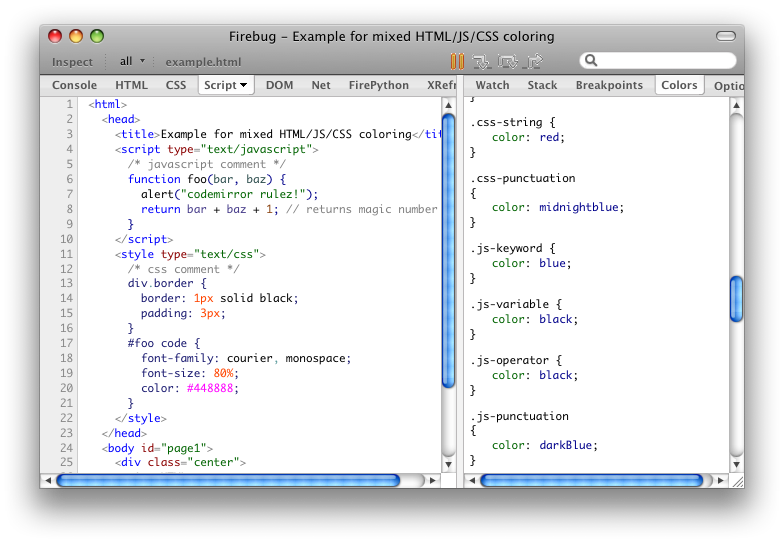Click the script pane vertical scrollbar thumb
The image size is (784, 543).
pyautogui.click(x=448, y=250)
